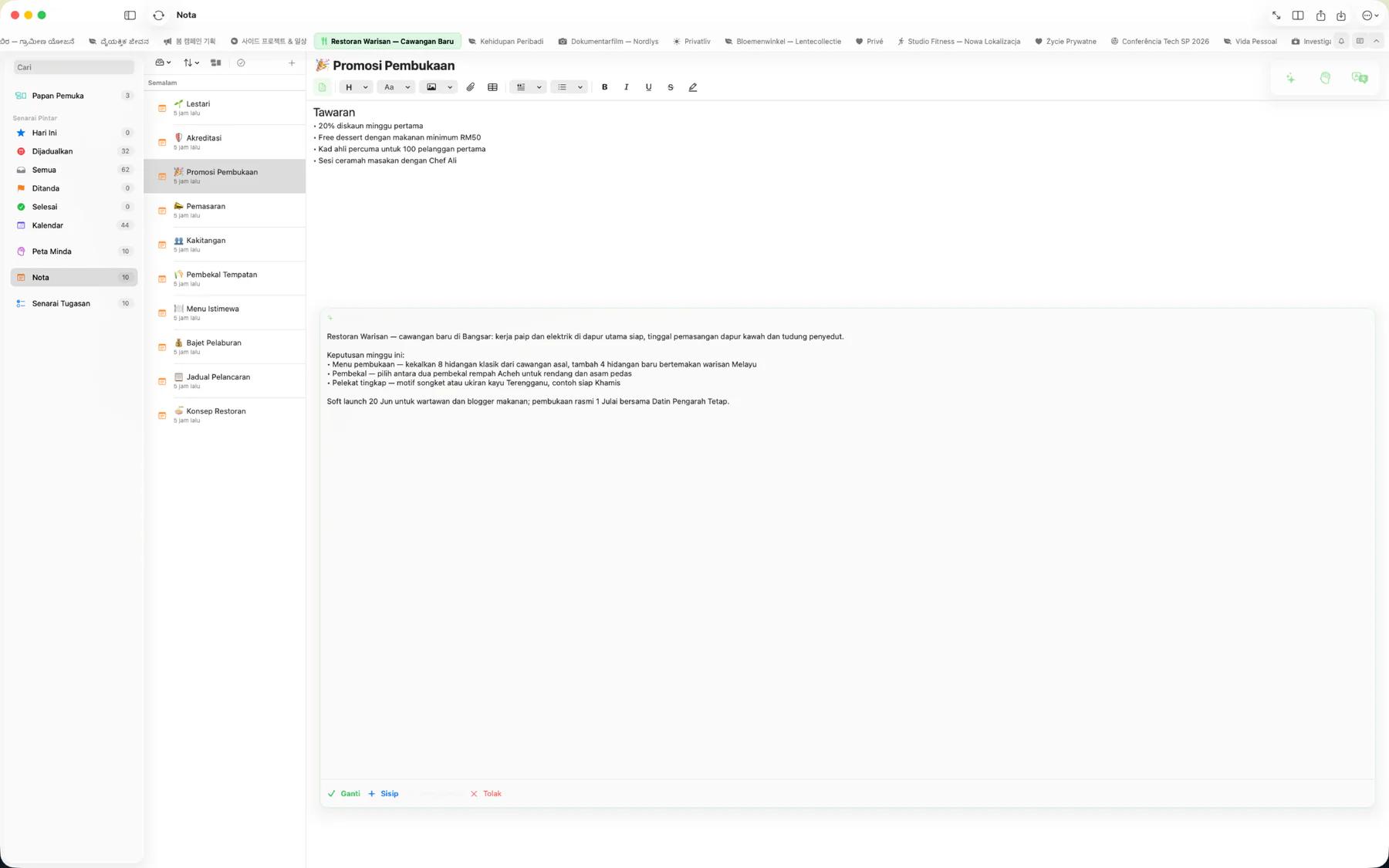Viewport: 1389px width, 868px height.
Task: Open the Jadual Pelancaran note
Action: [x=225, y=381]
